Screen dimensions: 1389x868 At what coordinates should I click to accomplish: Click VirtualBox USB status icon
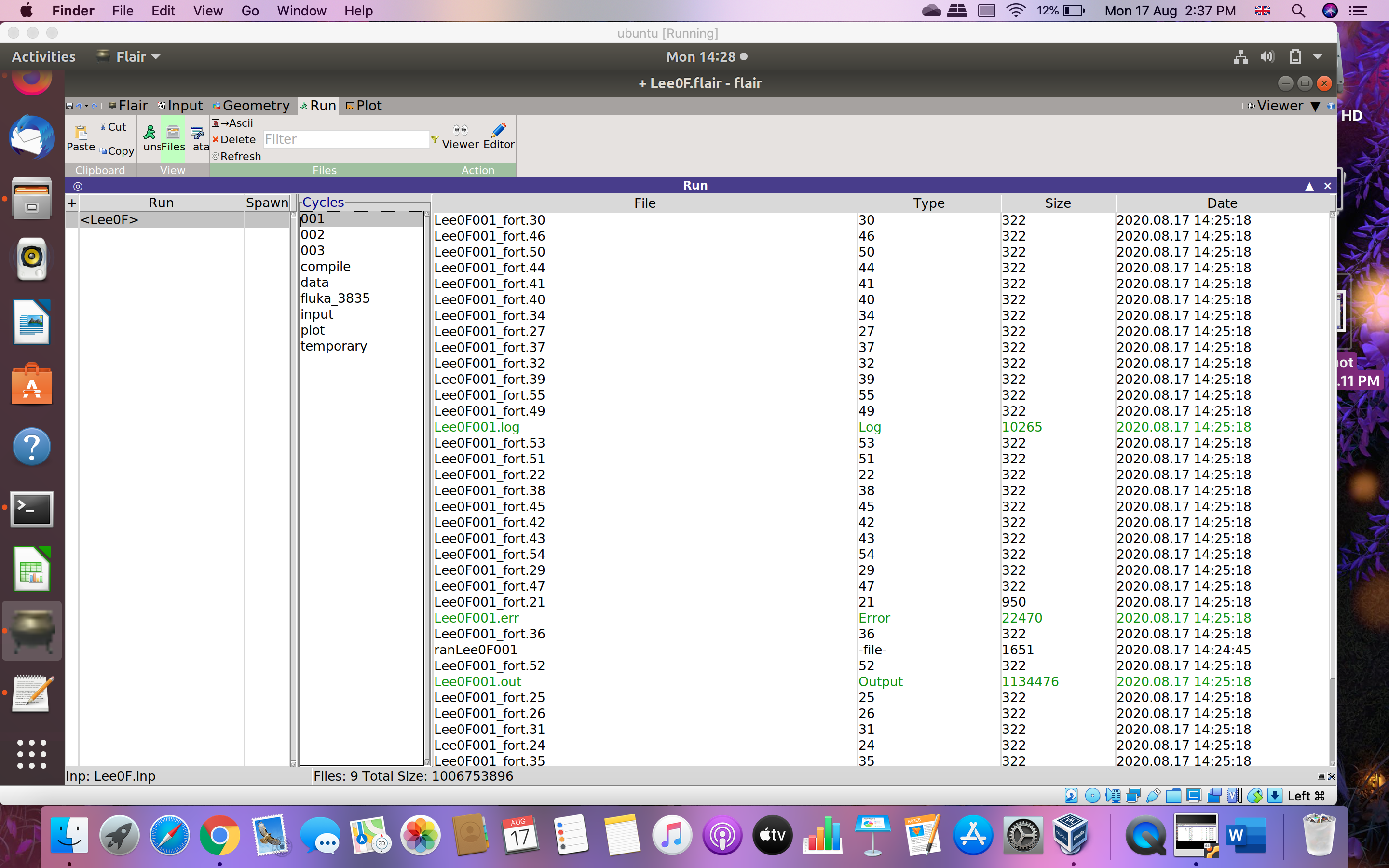[1153, 796]
